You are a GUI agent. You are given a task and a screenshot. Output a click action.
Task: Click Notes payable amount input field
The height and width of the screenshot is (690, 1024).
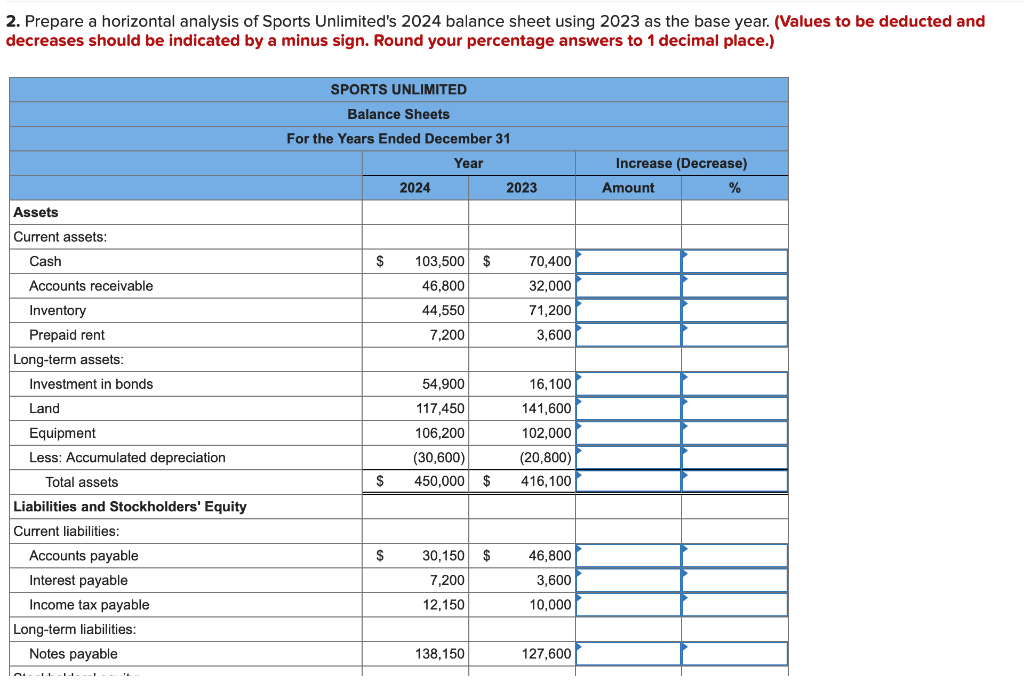point(628,653)
